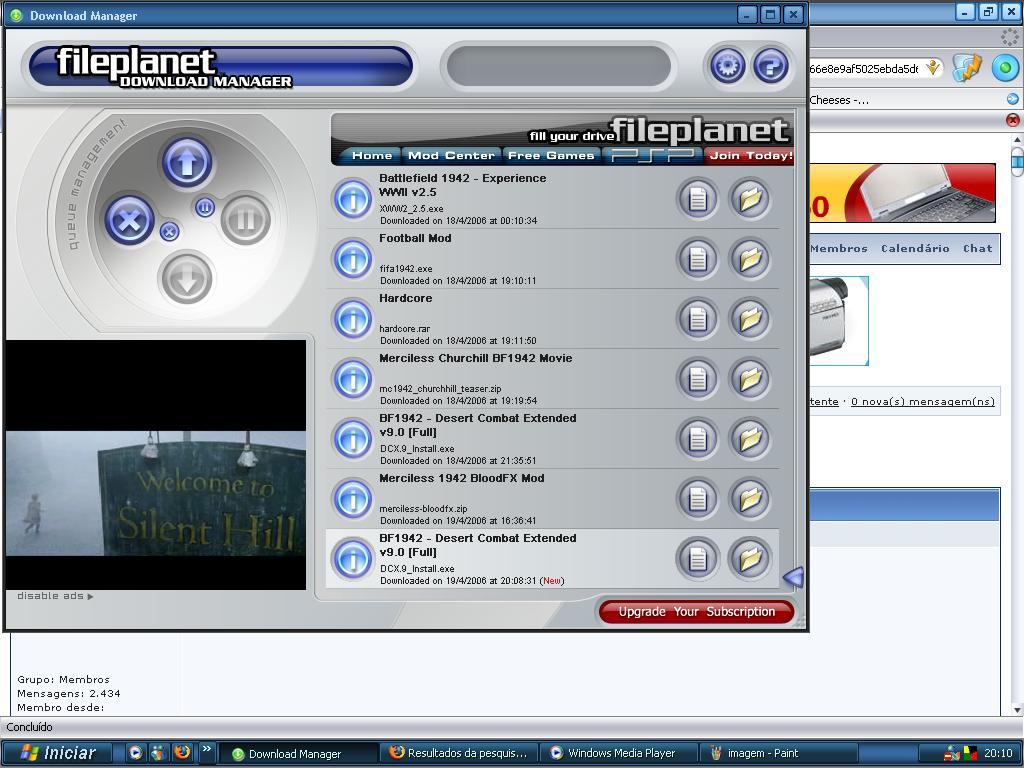
Task: Select the mc1942_churchhill_teaser.zip filename
Action: tap(440, 389)
